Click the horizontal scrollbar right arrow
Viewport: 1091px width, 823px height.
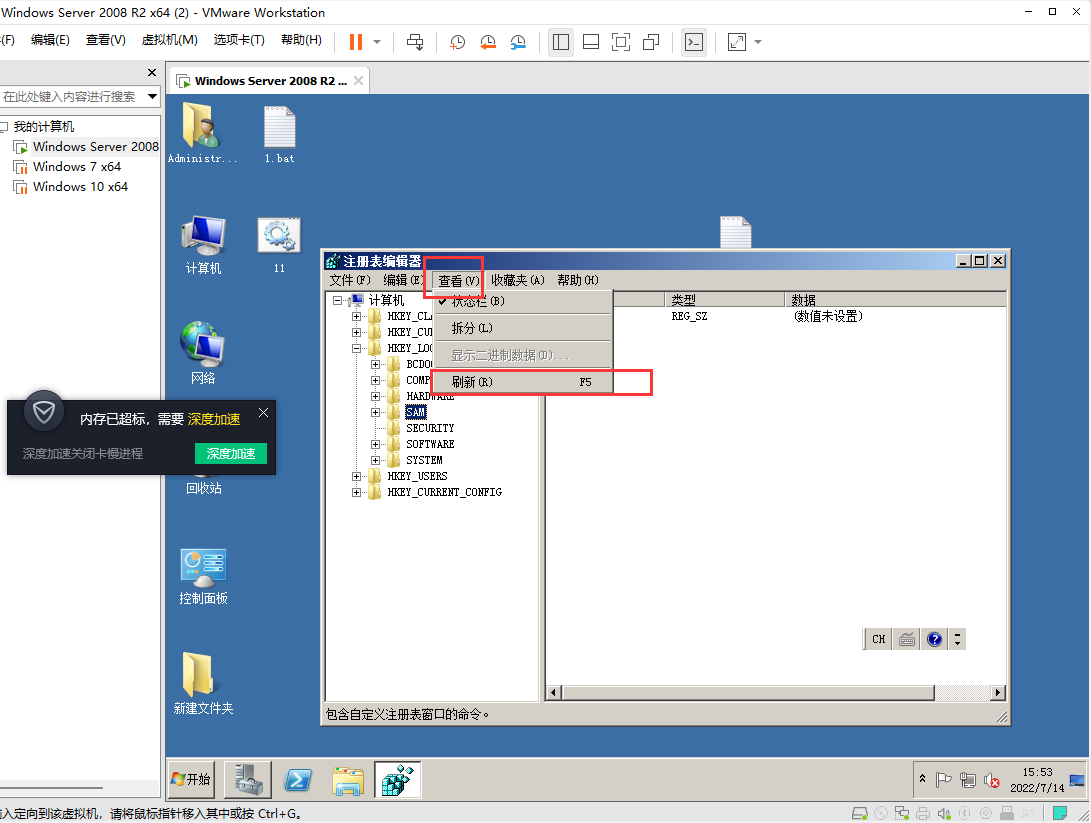tap(998, 692)
